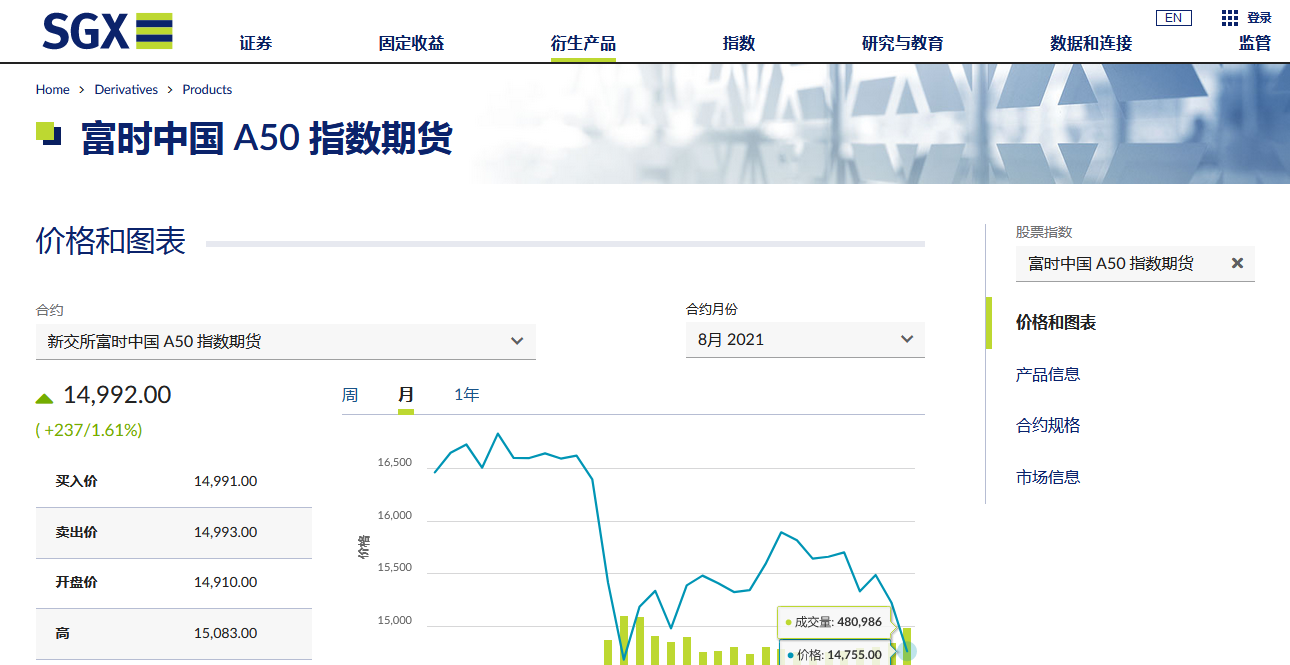
Task: Select 价格和图表 in the sidebar
Action: pyautogui.click(x=1056, y=323)
